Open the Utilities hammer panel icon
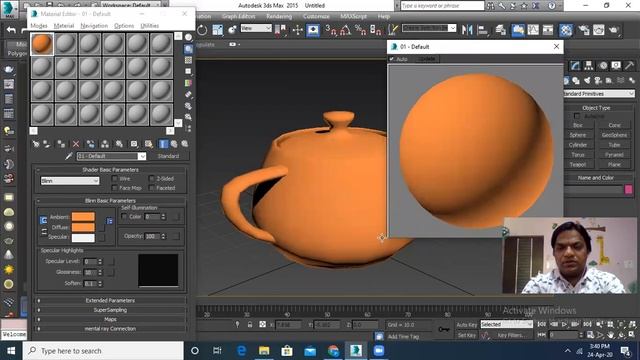The width and height of the screenshot is (640, 360). pyautogui.click(x=629, y=66)
